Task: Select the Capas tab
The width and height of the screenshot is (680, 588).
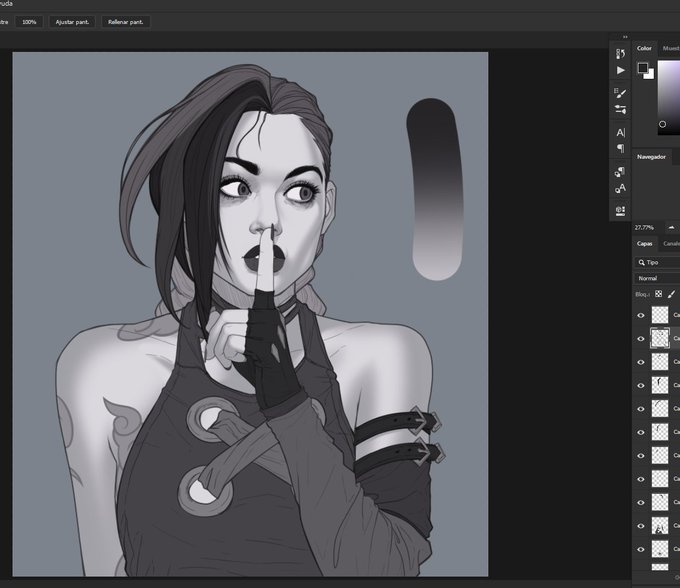Action: [644, 243]
